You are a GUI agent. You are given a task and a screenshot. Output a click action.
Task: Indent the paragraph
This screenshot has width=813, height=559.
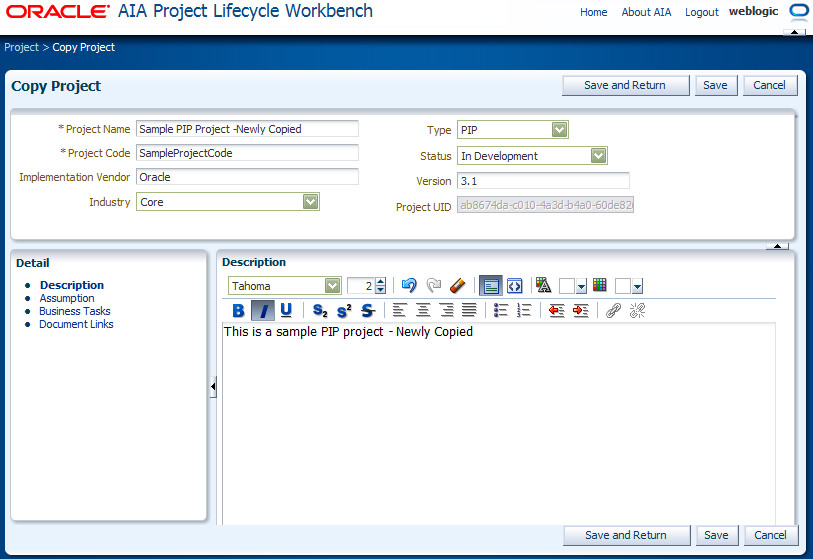tap(581, 311)
